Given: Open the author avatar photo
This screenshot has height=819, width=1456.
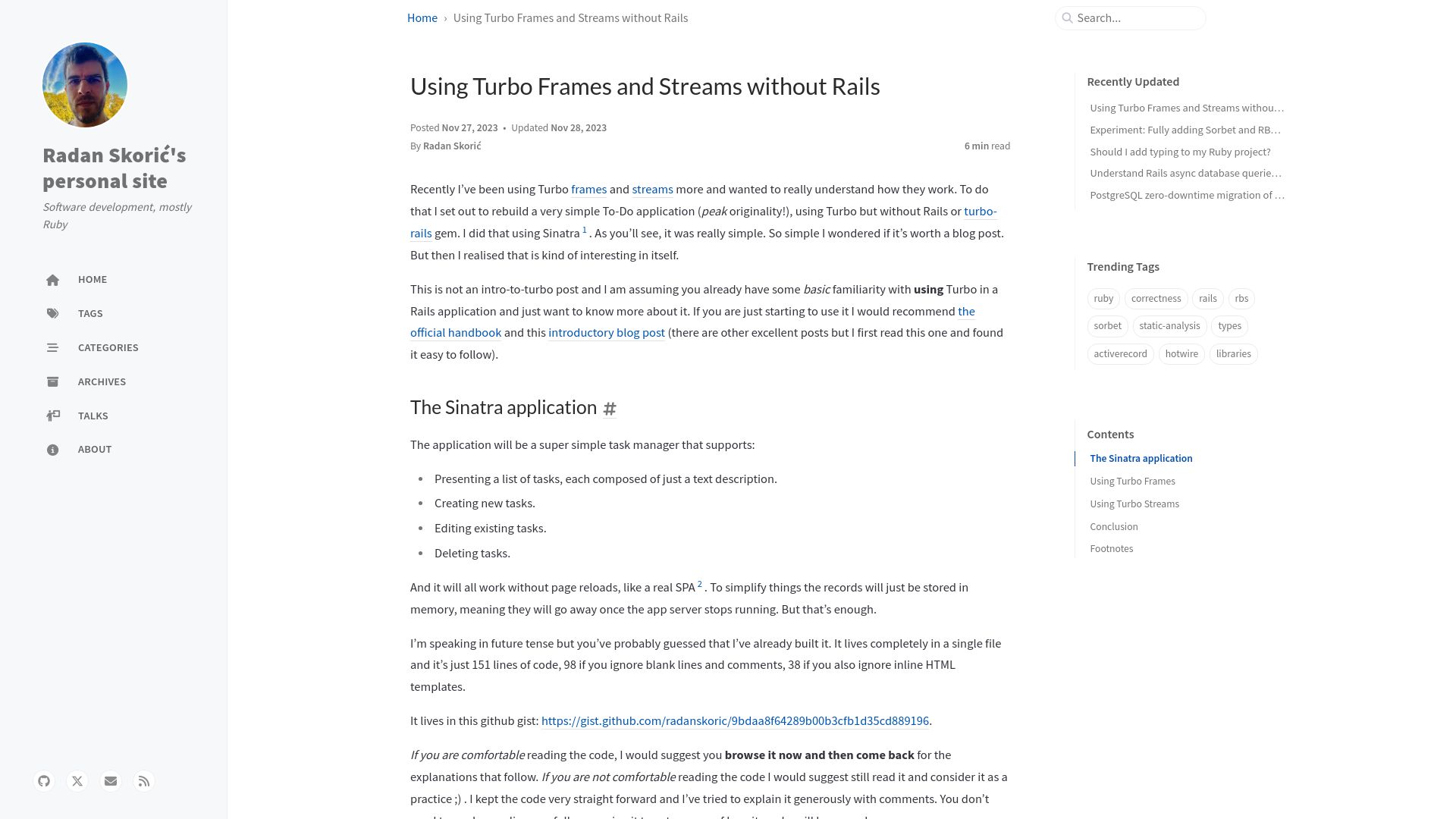Looking at the screenshot, I should click(x=85, y=85).
